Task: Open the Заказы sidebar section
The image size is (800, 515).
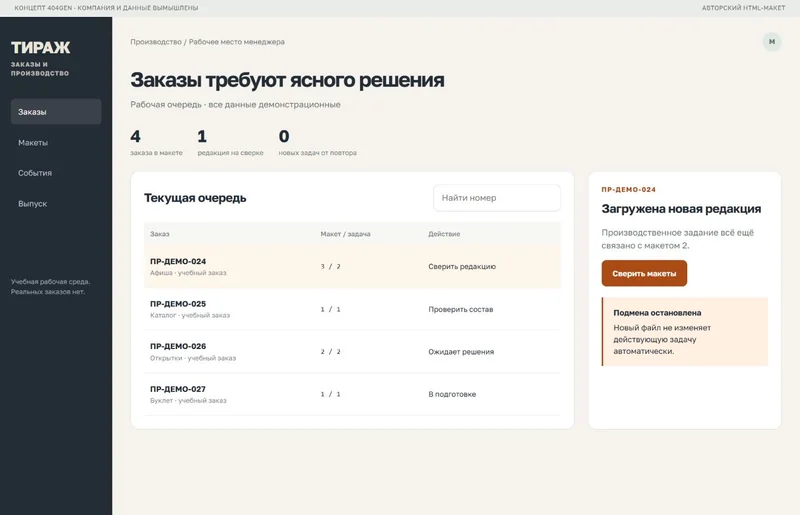Action: pyautogui.click(x=56, y=112)
